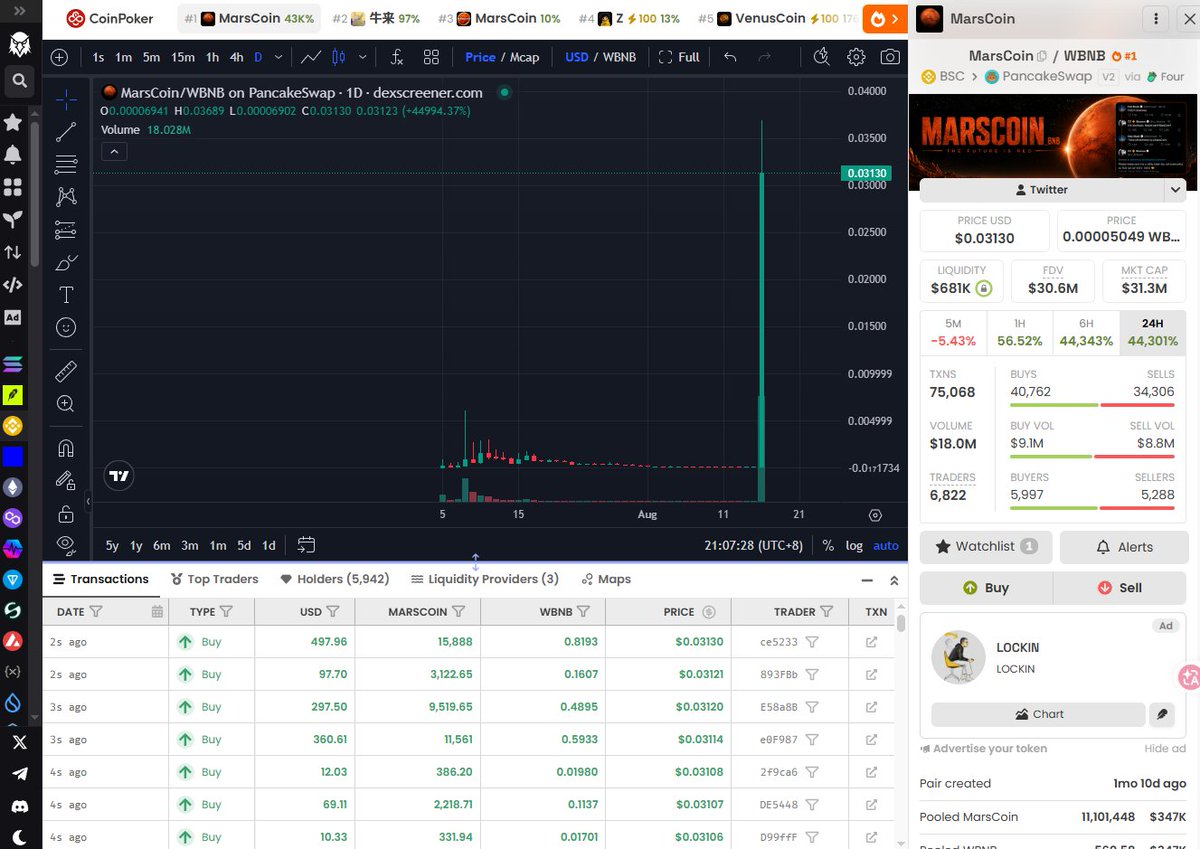Open alerts bell in sidebar
The image size is (1200, 849).
13,154
